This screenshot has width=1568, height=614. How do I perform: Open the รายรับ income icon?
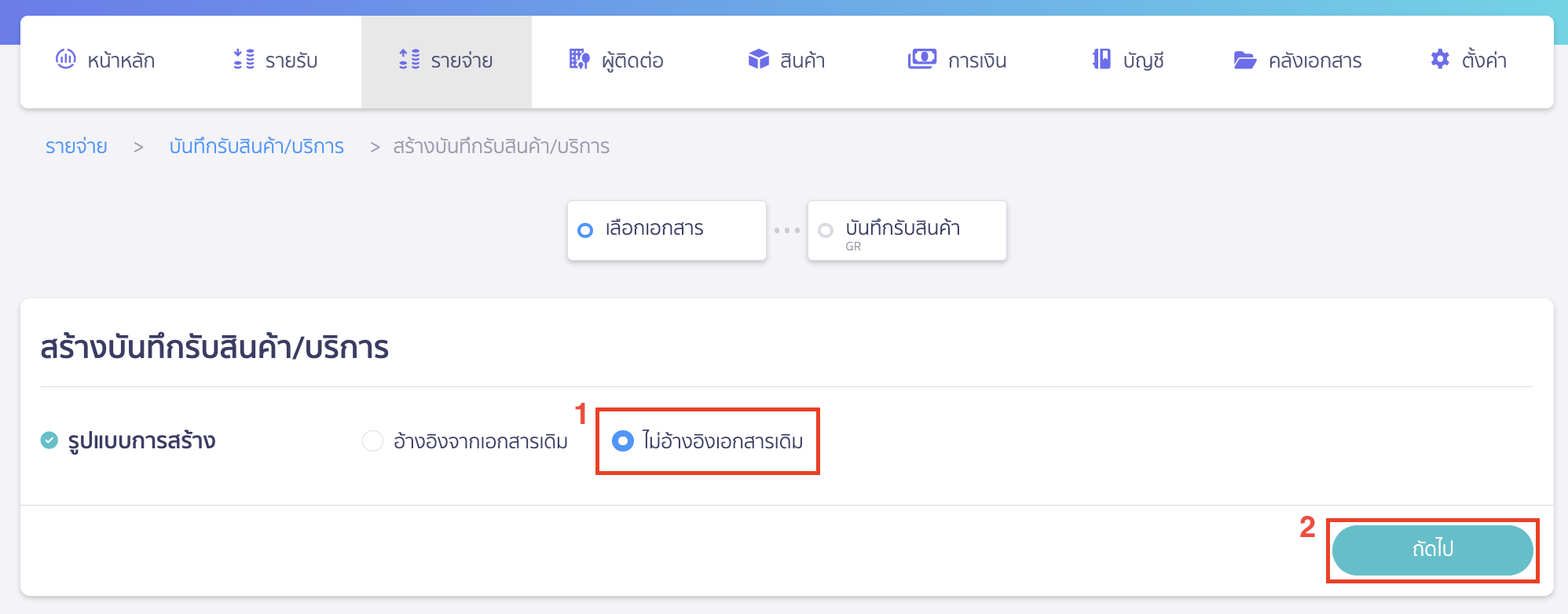[x=244, y=59]
